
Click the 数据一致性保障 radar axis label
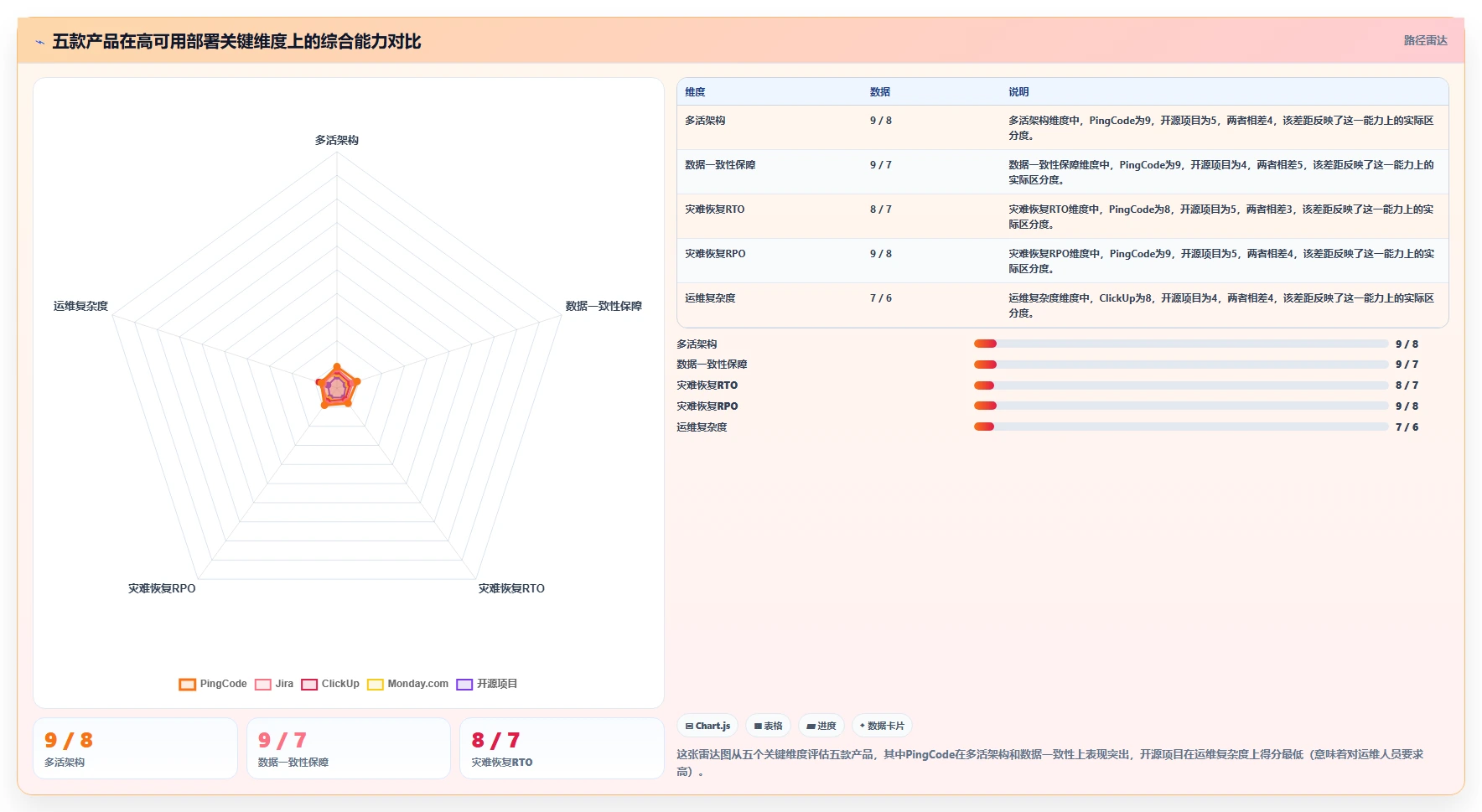pyautogui.click(x=604, y=306)
